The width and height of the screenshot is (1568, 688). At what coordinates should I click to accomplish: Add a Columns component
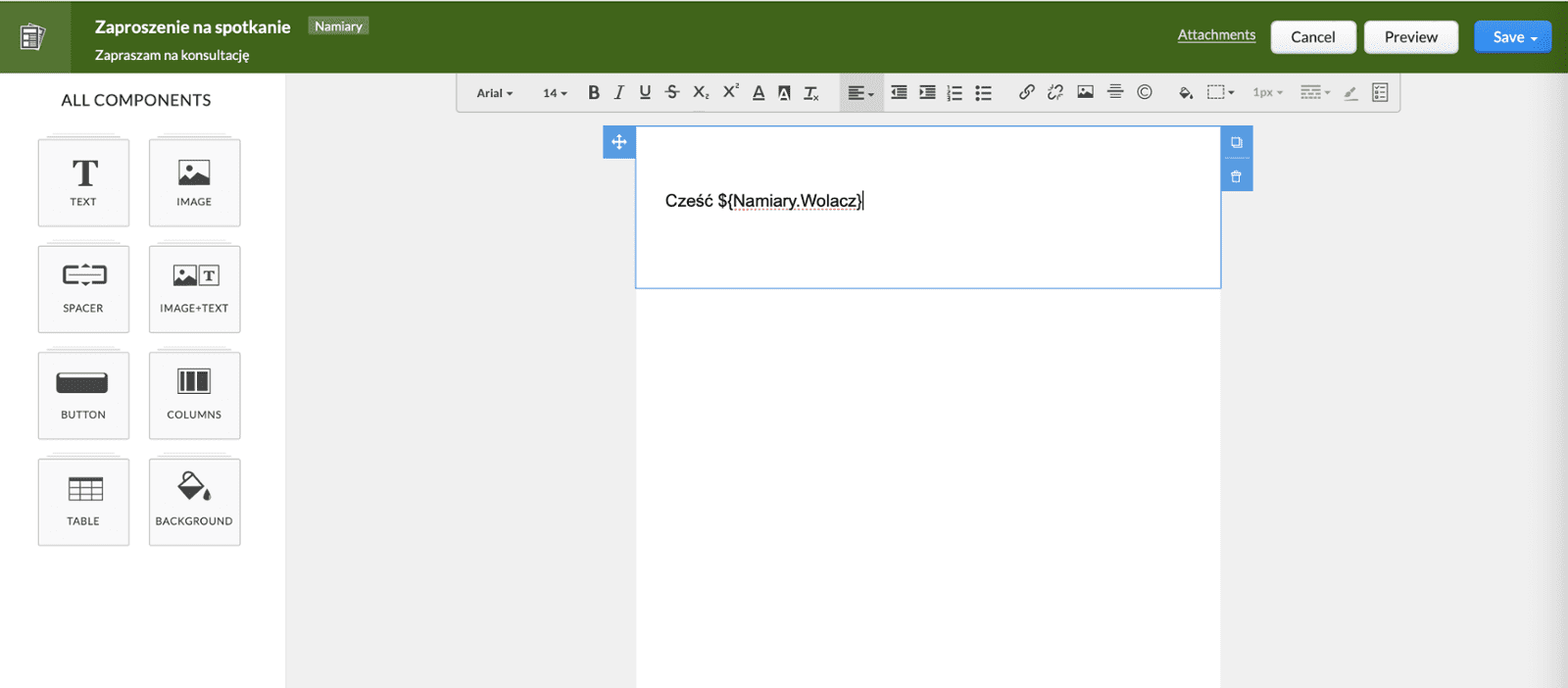coord(194,395)
